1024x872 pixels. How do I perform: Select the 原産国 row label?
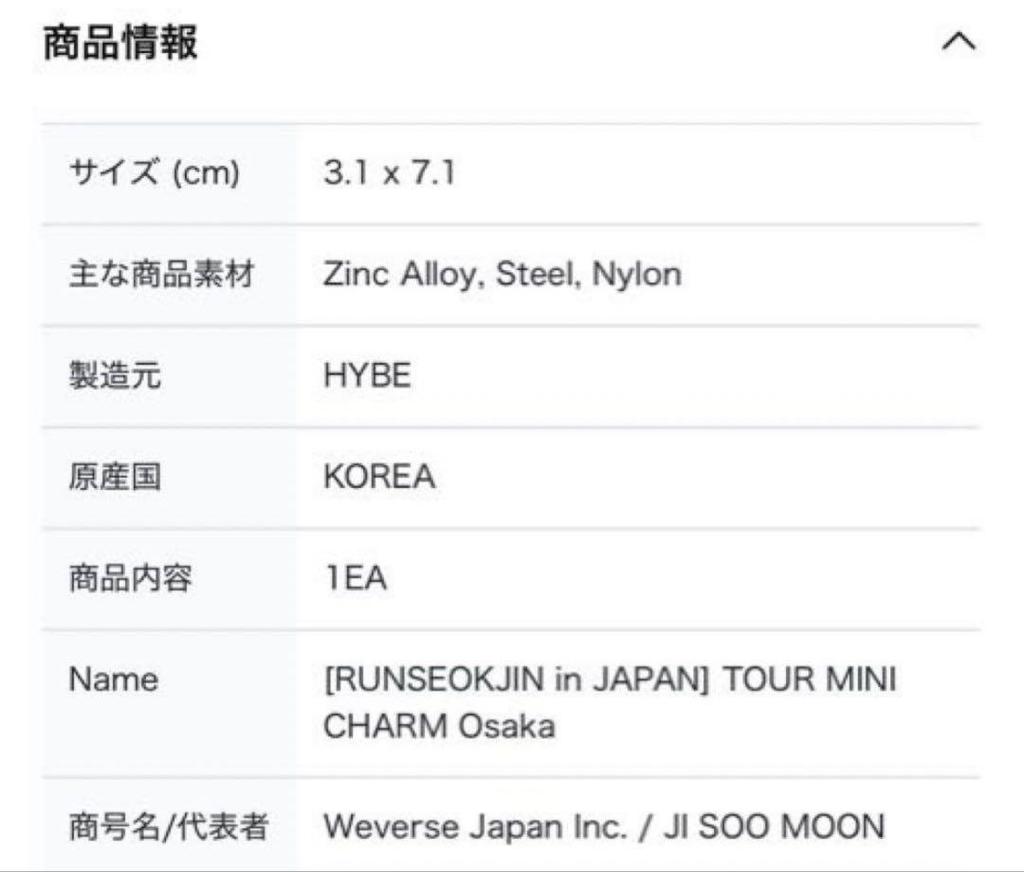[x=114, y=477]
